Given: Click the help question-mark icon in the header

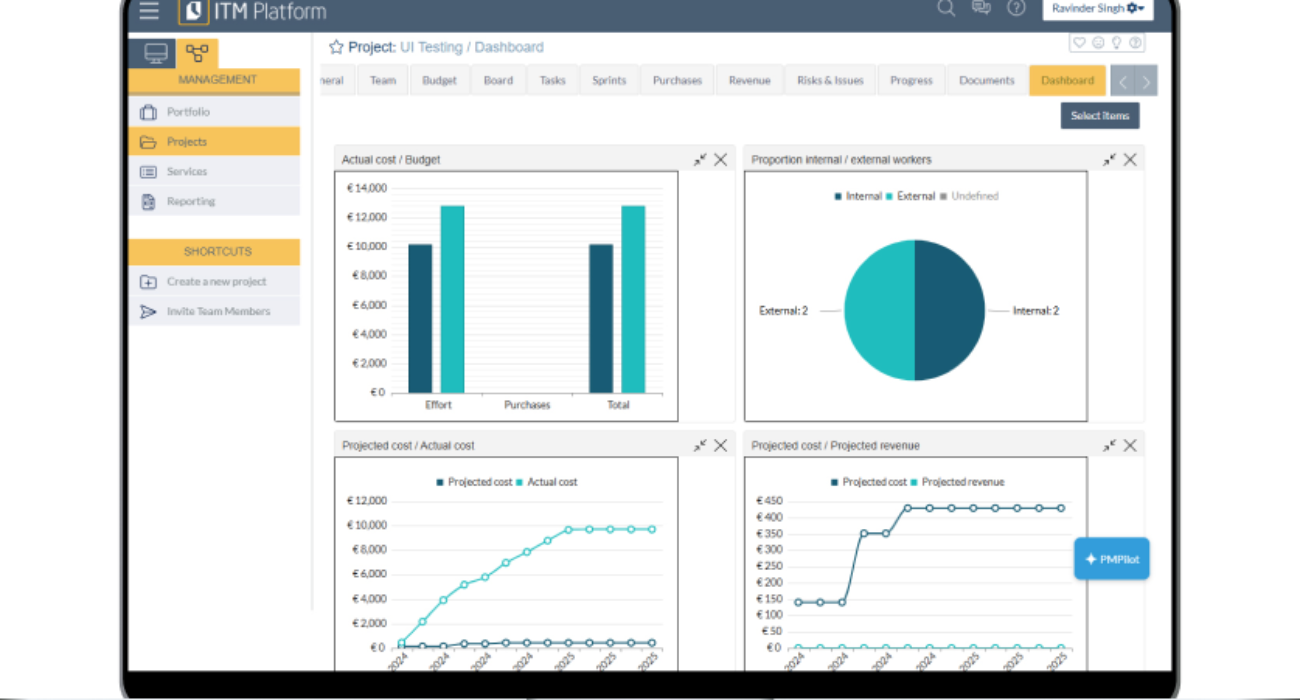Looking at the screenshot, I should click(1016, 9).
